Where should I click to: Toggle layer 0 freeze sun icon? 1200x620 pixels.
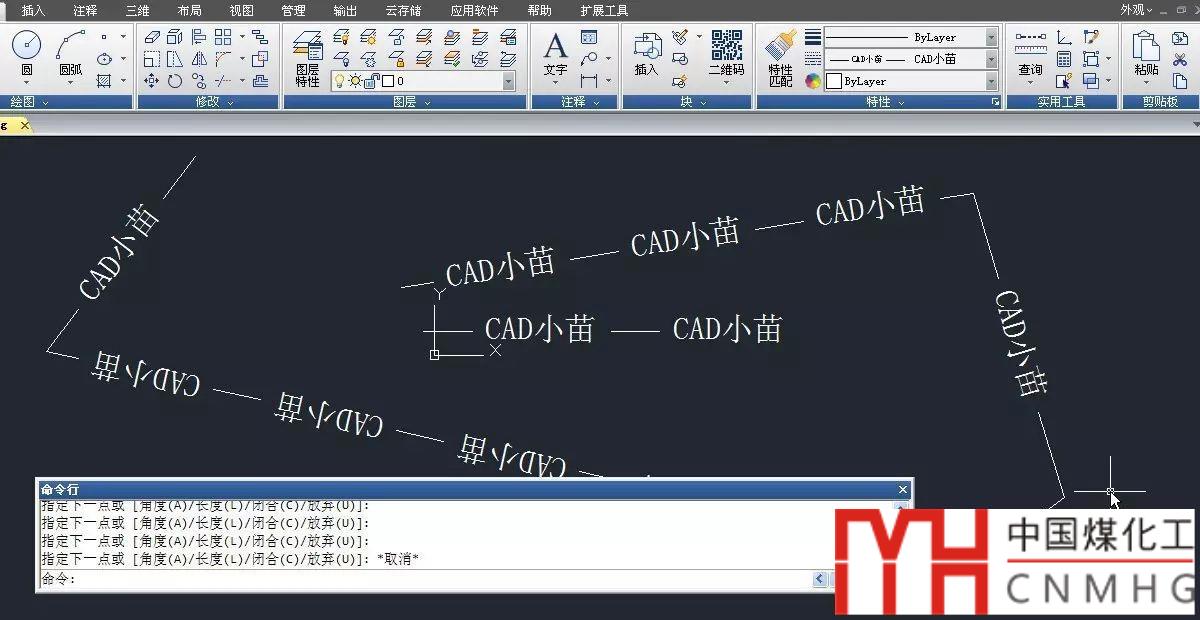354,81
